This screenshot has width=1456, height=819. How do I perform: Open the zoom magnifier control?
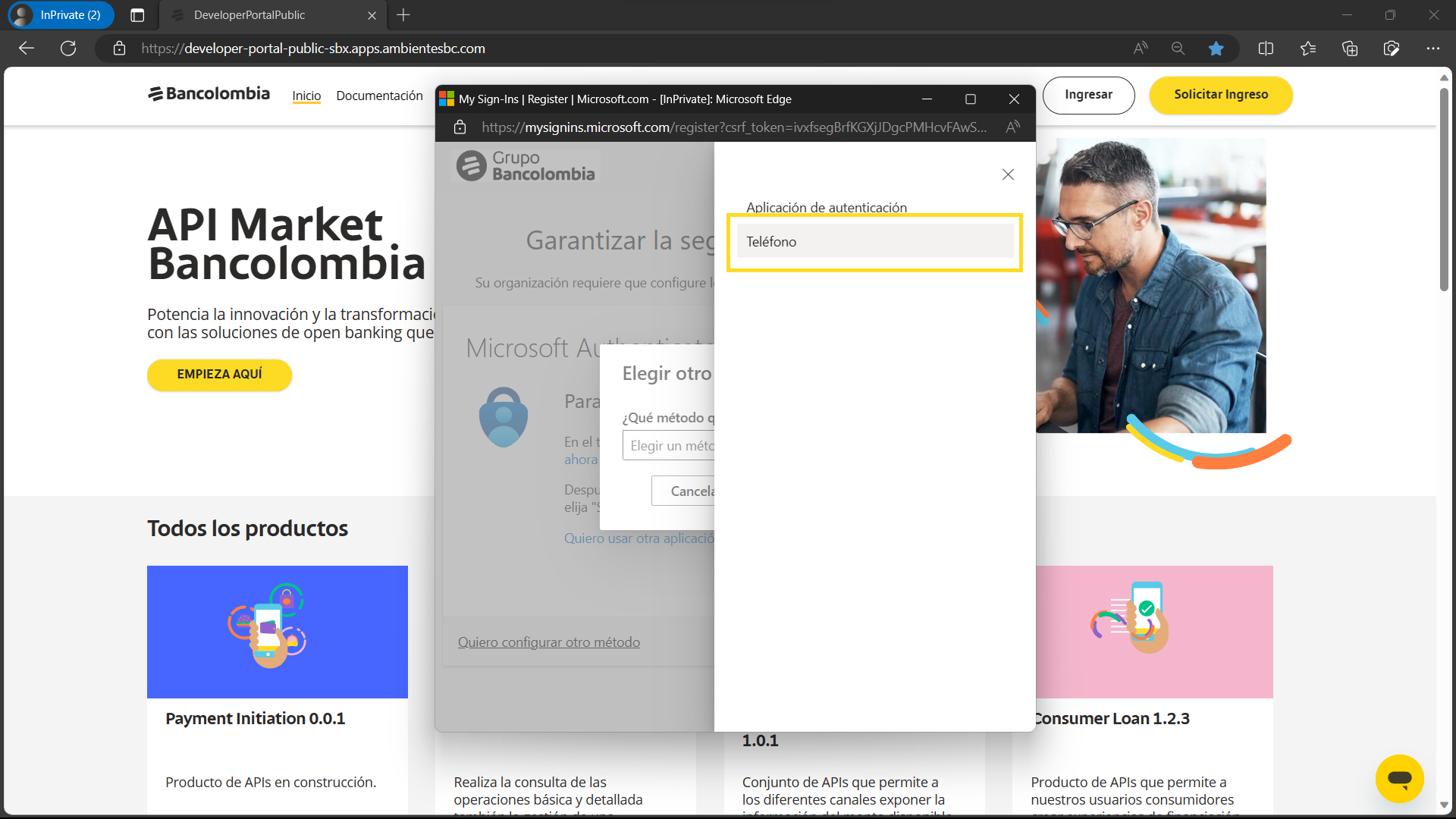[1178, 48]
